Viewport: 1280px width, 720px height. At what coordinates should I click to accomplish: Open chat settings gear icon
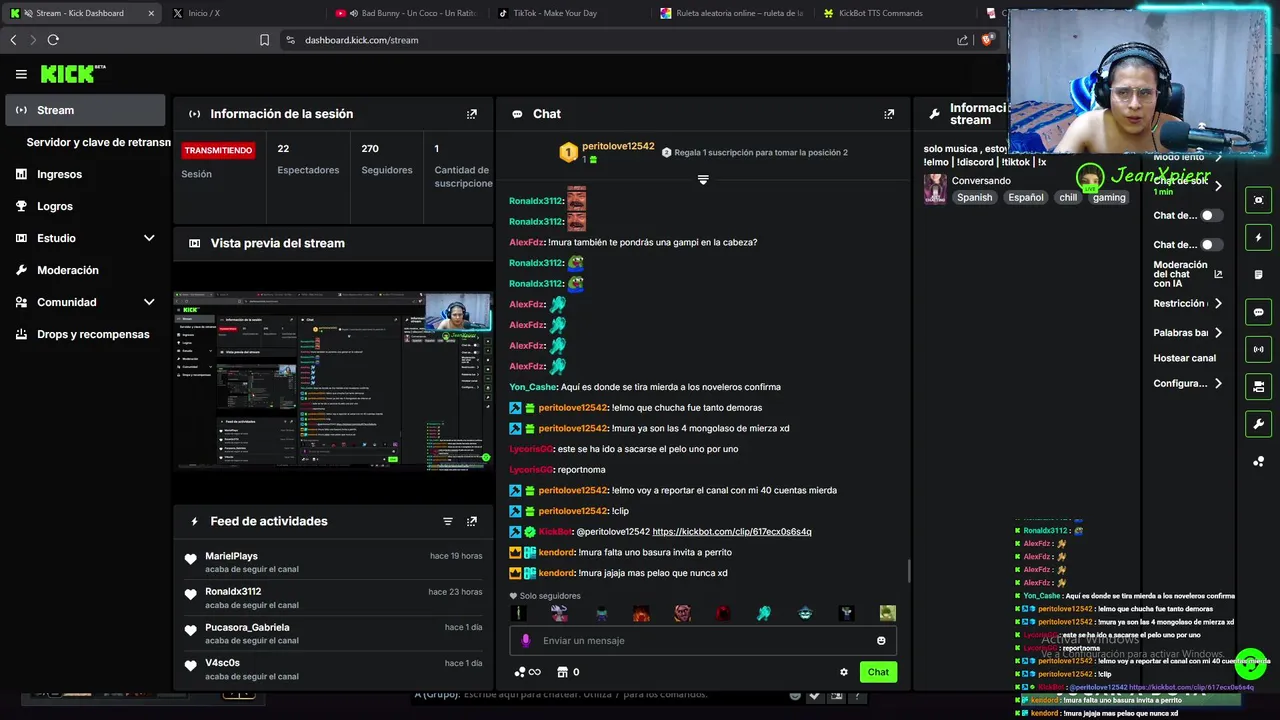pos(844,672)
